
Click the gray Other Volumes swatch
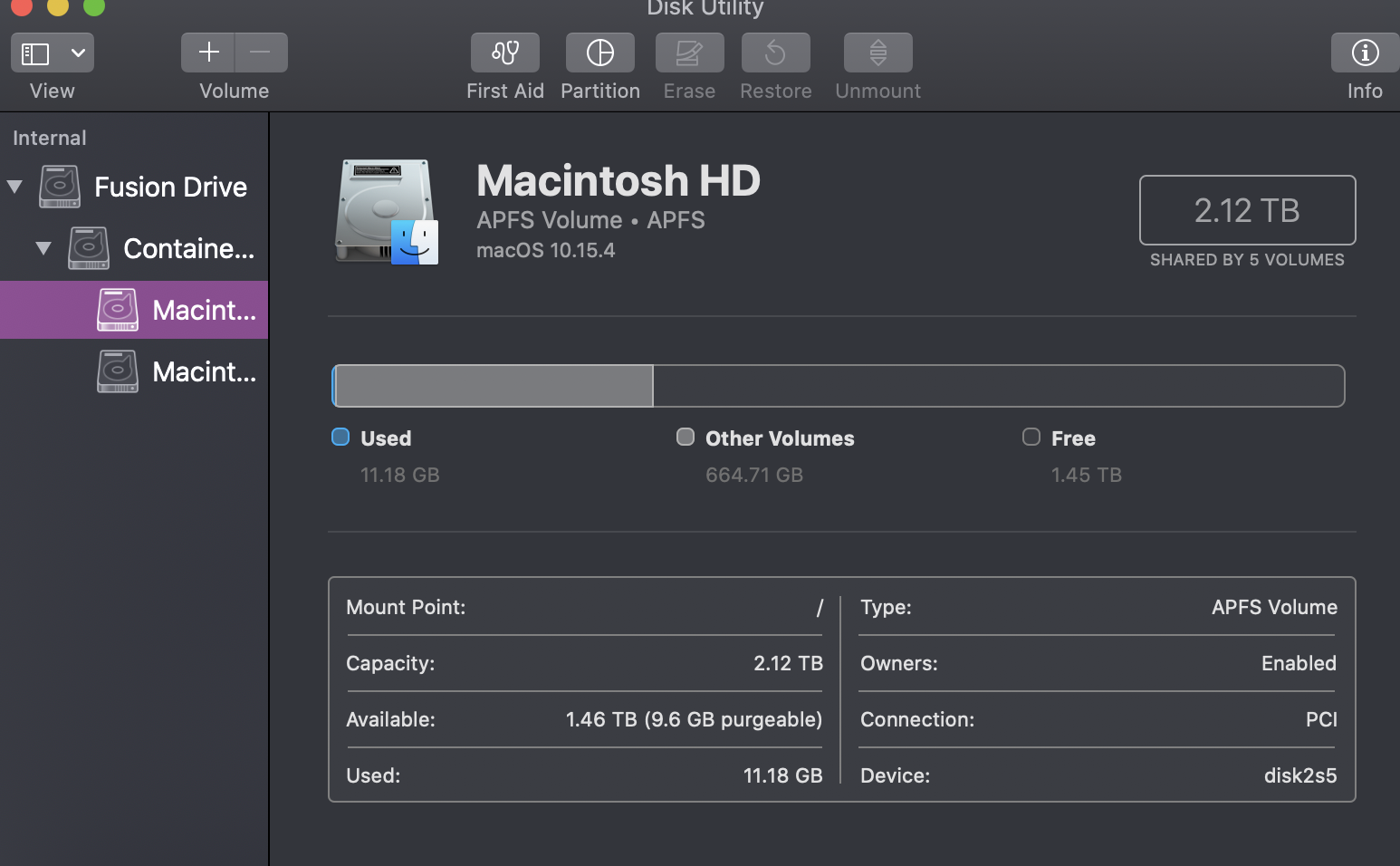[x=686, y=438]
